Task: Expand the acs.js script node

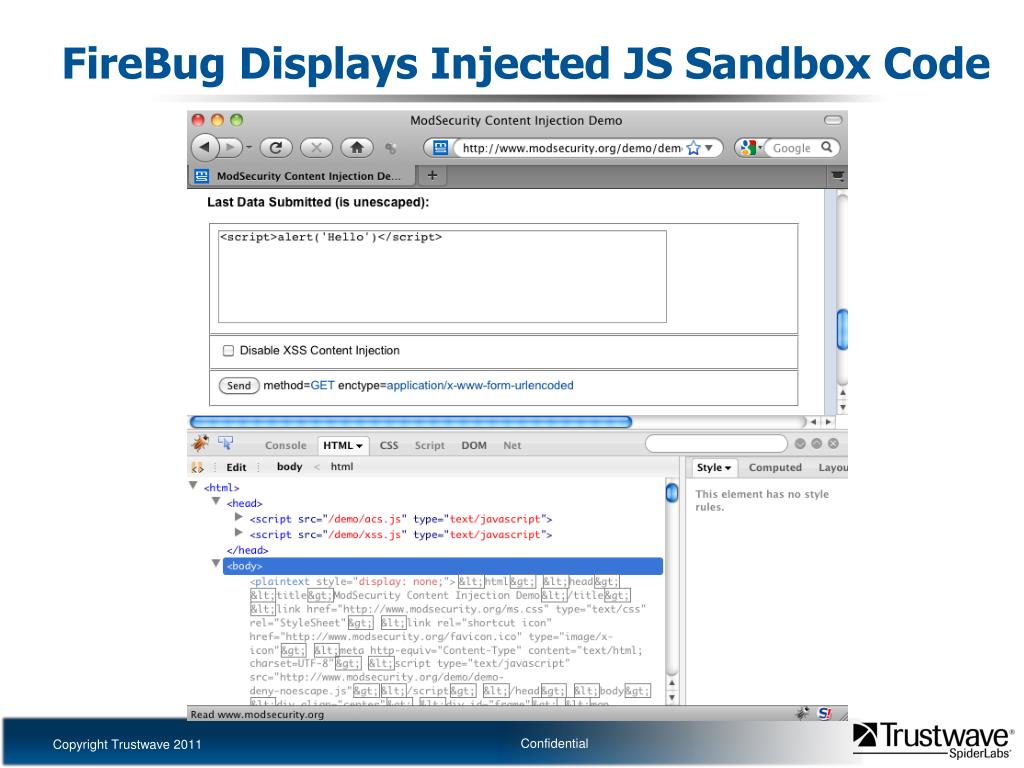Action: point(238,517)
